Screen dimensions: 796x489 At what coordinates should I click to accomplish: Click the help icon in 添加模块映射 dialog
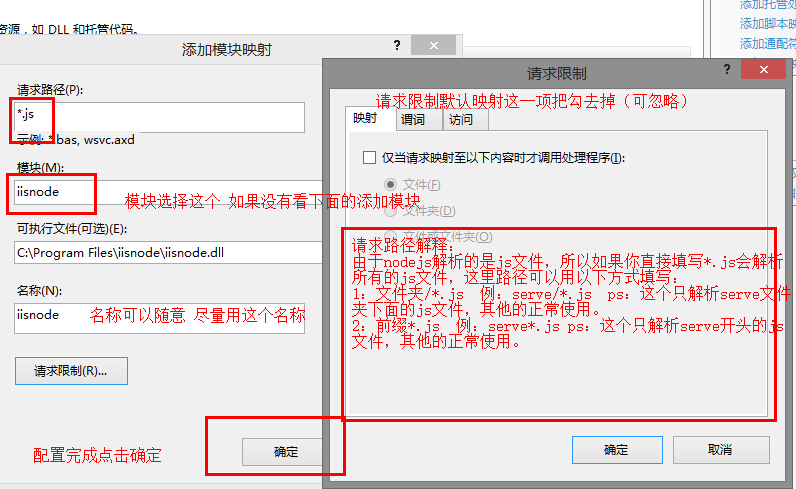(397, 46)
